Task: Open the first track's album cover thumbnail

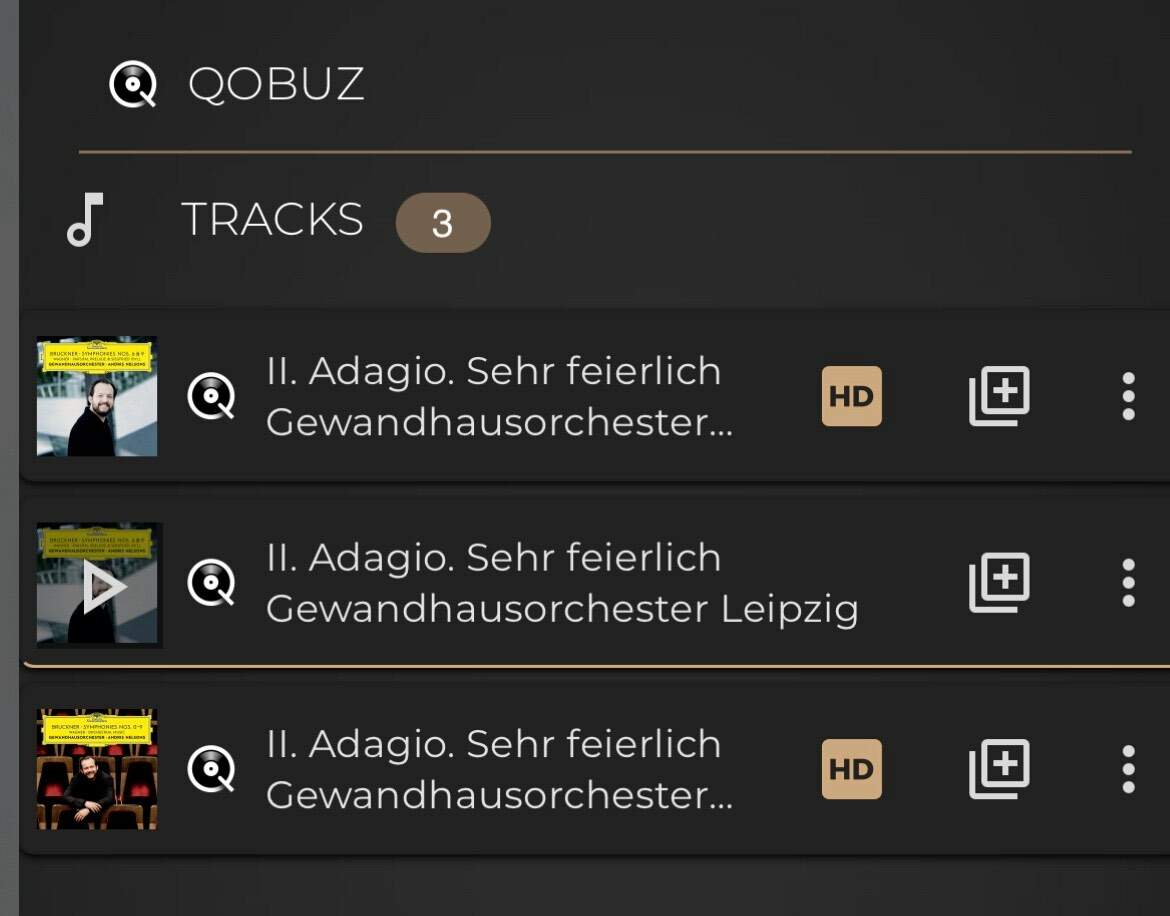Action: pos(97,397)
